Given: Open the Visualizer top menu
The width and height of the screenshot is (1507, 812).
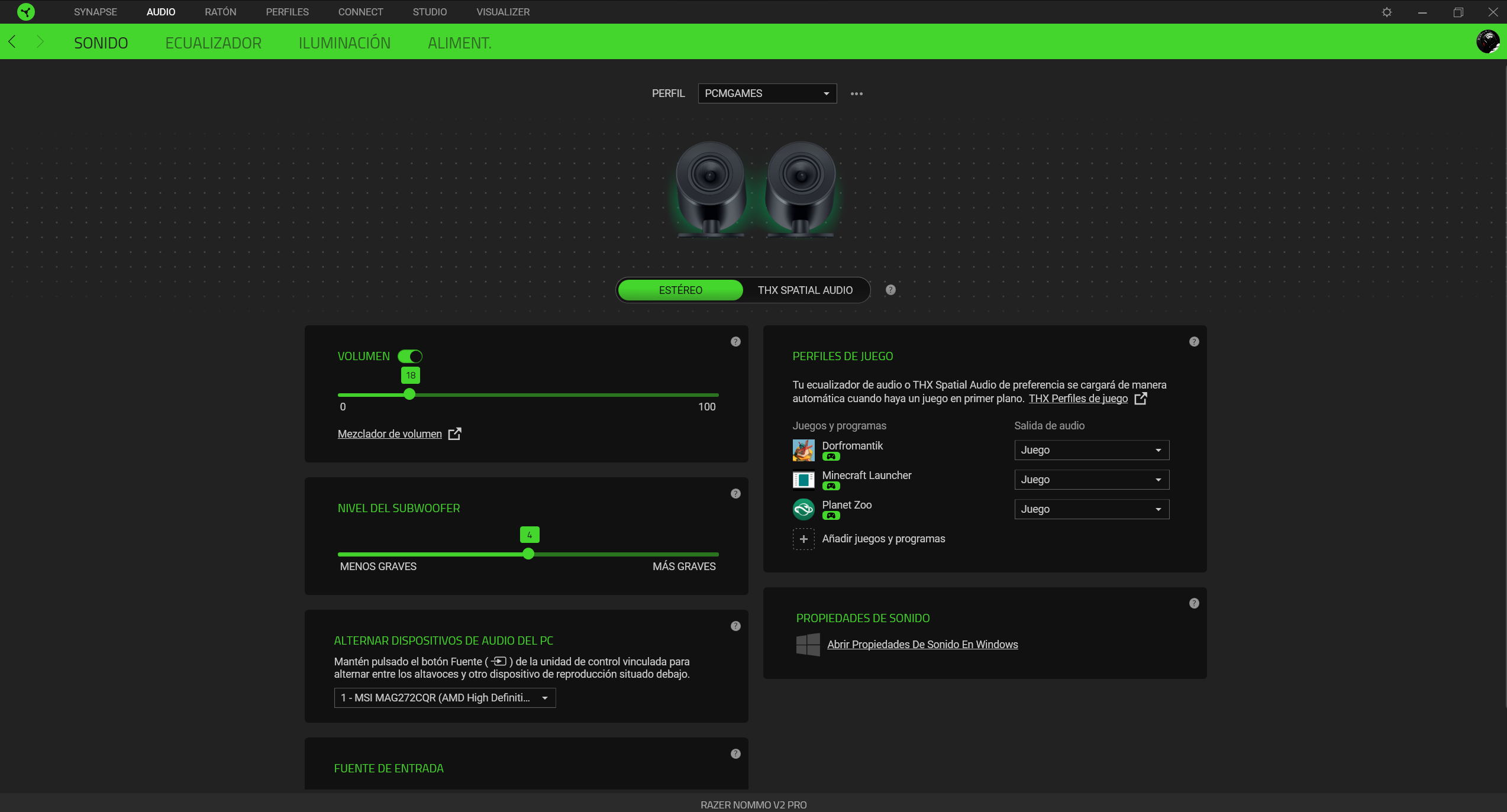Looking at the screenshot, I should pos(503,12).
